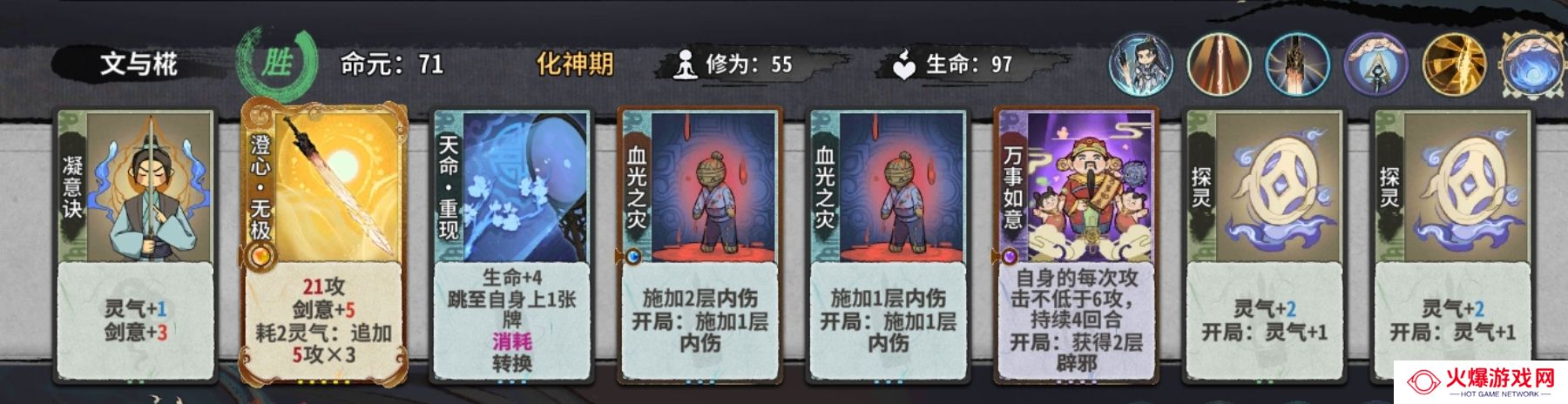Click the meditating figure 修为 icon
Screen dimensions: 1568x404
(686, 64)
